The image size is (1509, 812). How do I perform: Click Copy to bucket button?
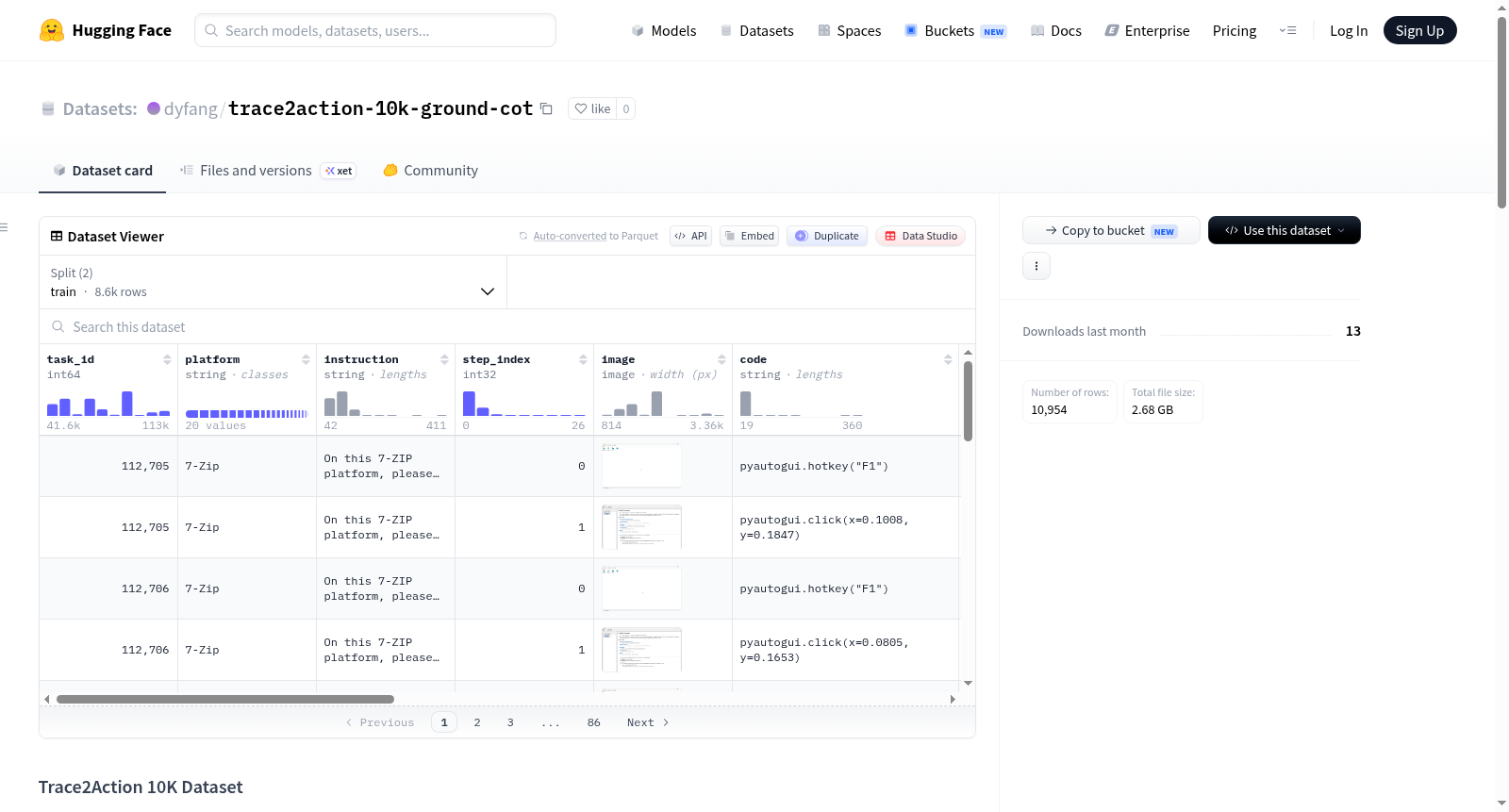click(1111, 230)
